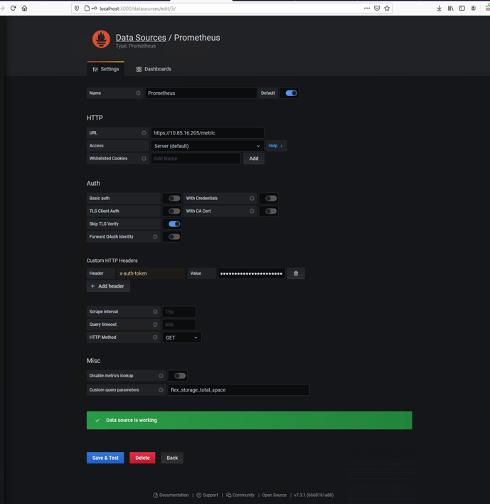Click the info icon next to URL
Screen dimensions: 490x504
[144, 133]
